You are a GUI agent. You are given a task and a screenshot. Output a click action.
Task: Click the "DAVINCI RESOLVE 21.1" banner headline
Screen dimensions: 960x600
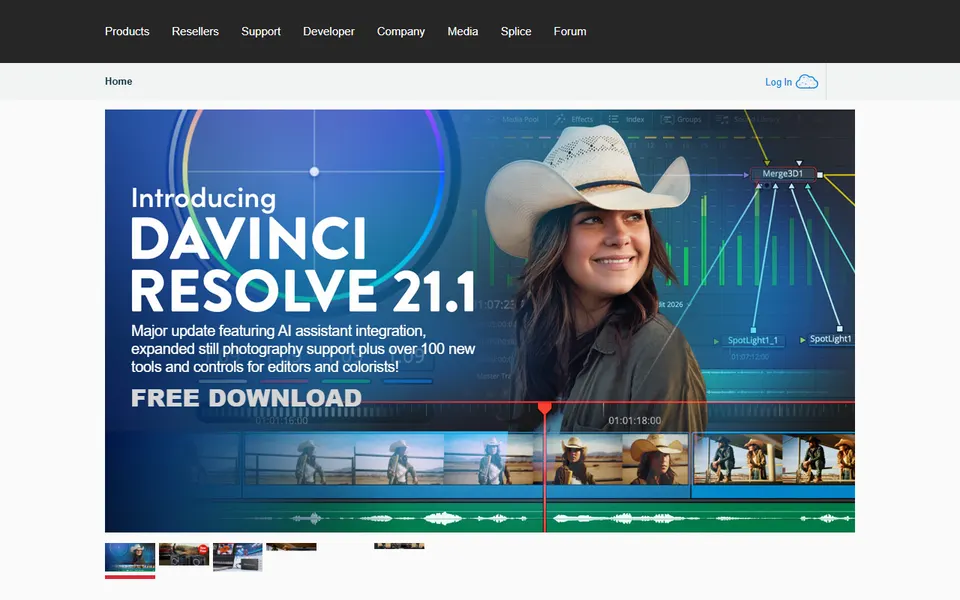[303, 265]
